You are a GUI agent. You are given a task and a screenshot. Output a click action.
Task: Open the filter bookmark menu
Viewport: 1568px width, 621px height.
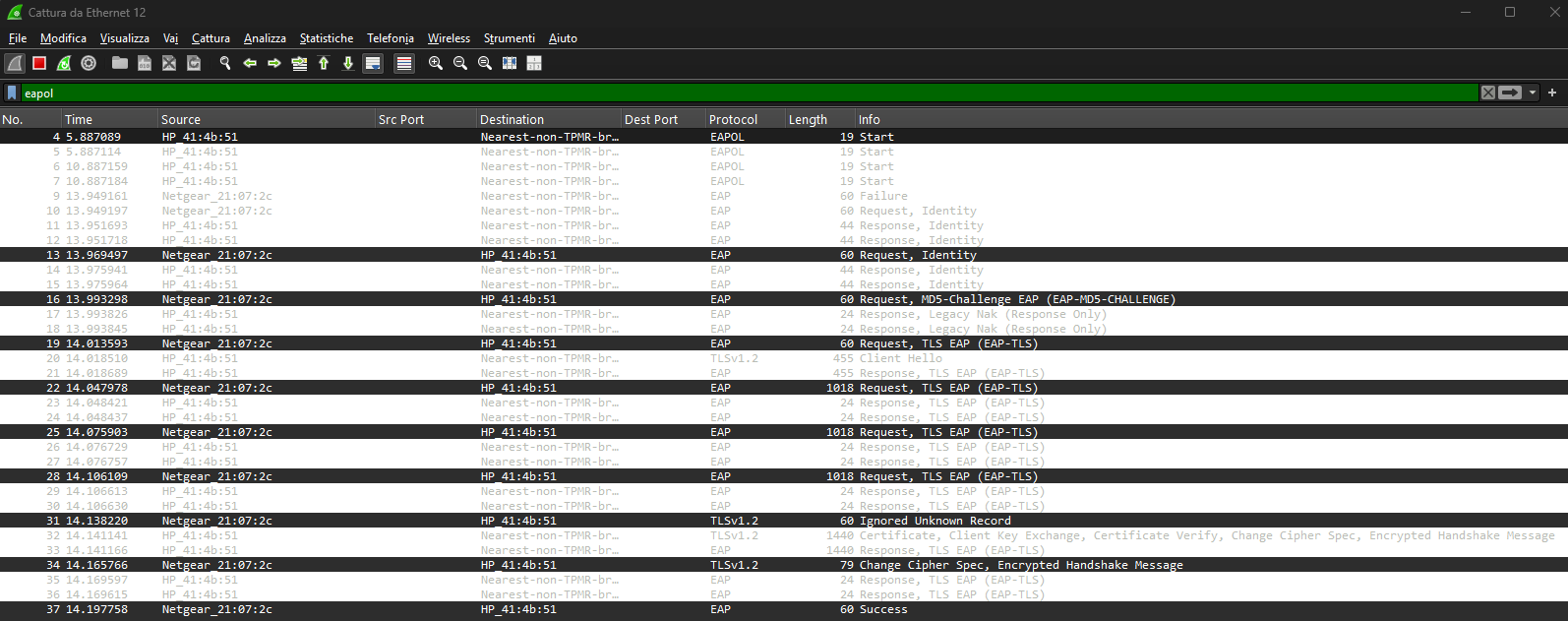12,93
